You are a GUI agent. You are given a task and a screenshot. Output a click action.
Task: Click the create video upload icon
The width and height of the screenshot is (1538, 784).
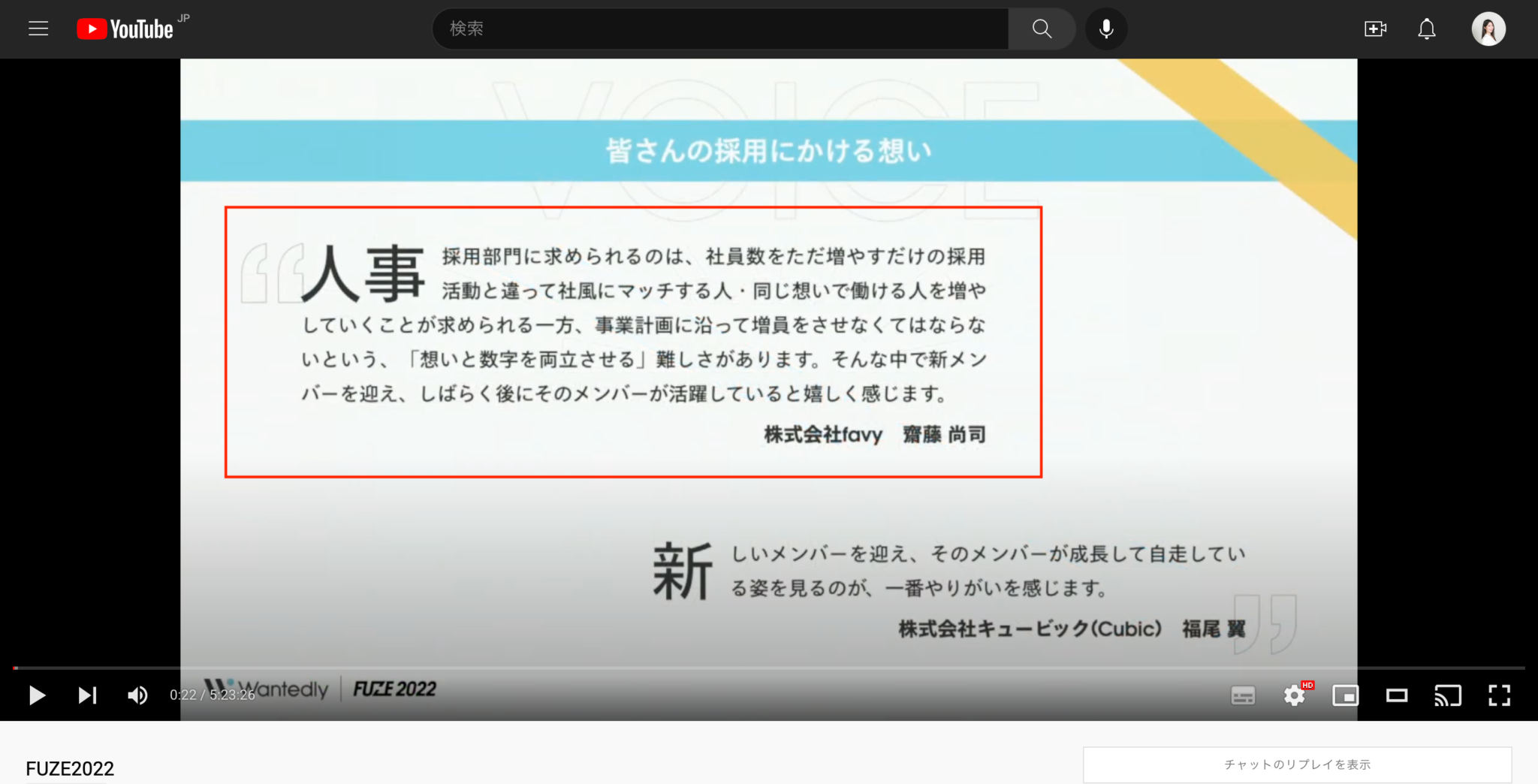[x=1377, y=29]
